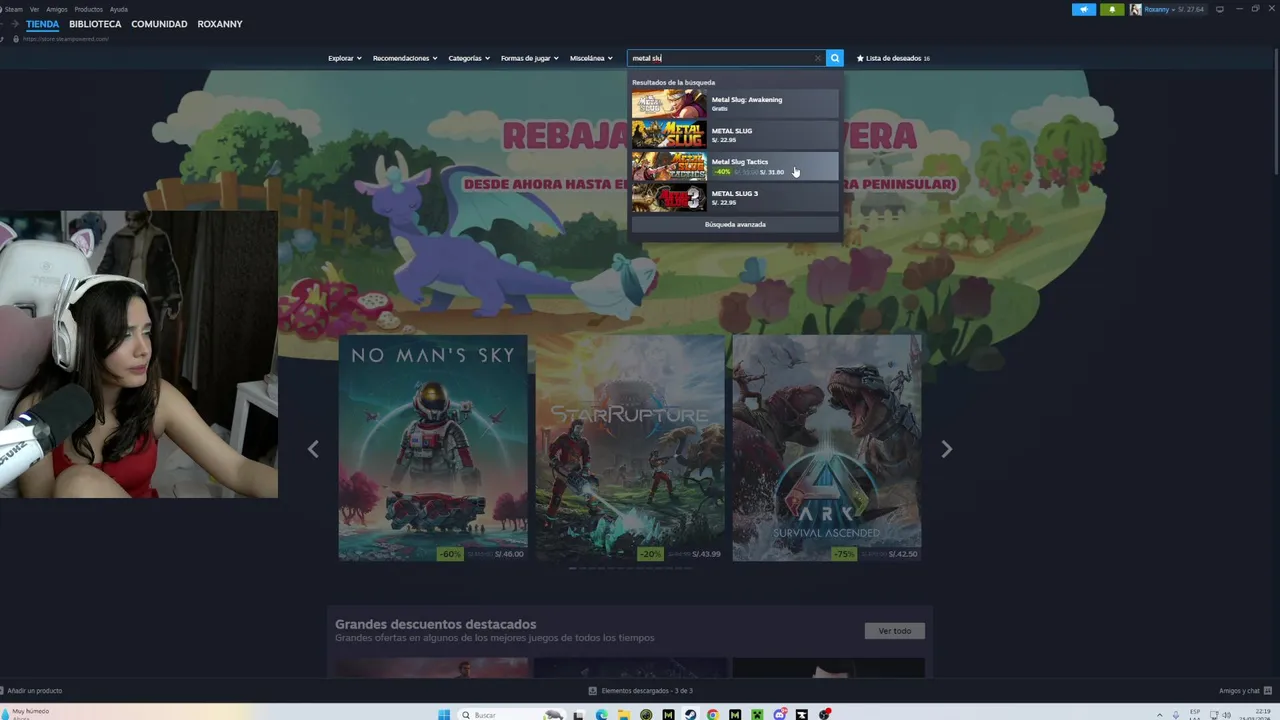Viewport: 1280px width, 720px height.
Task: Expand Formas de jugar dropdown
Action: [x=530, y=58]
